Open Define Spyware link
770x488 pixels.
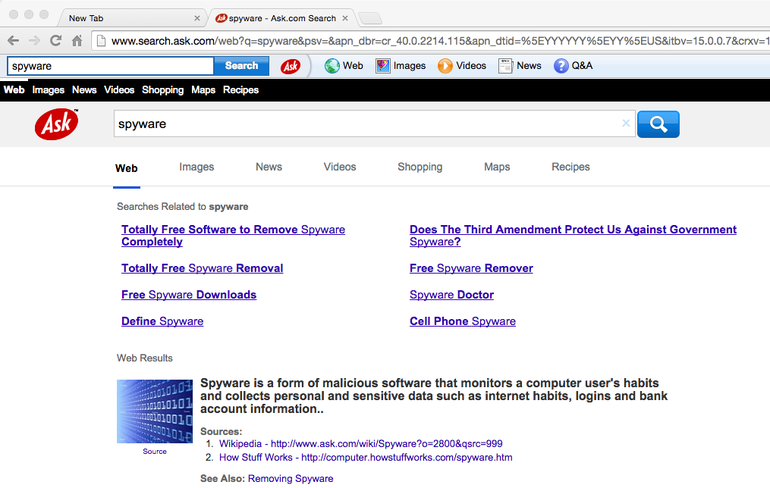click(163, 322)
